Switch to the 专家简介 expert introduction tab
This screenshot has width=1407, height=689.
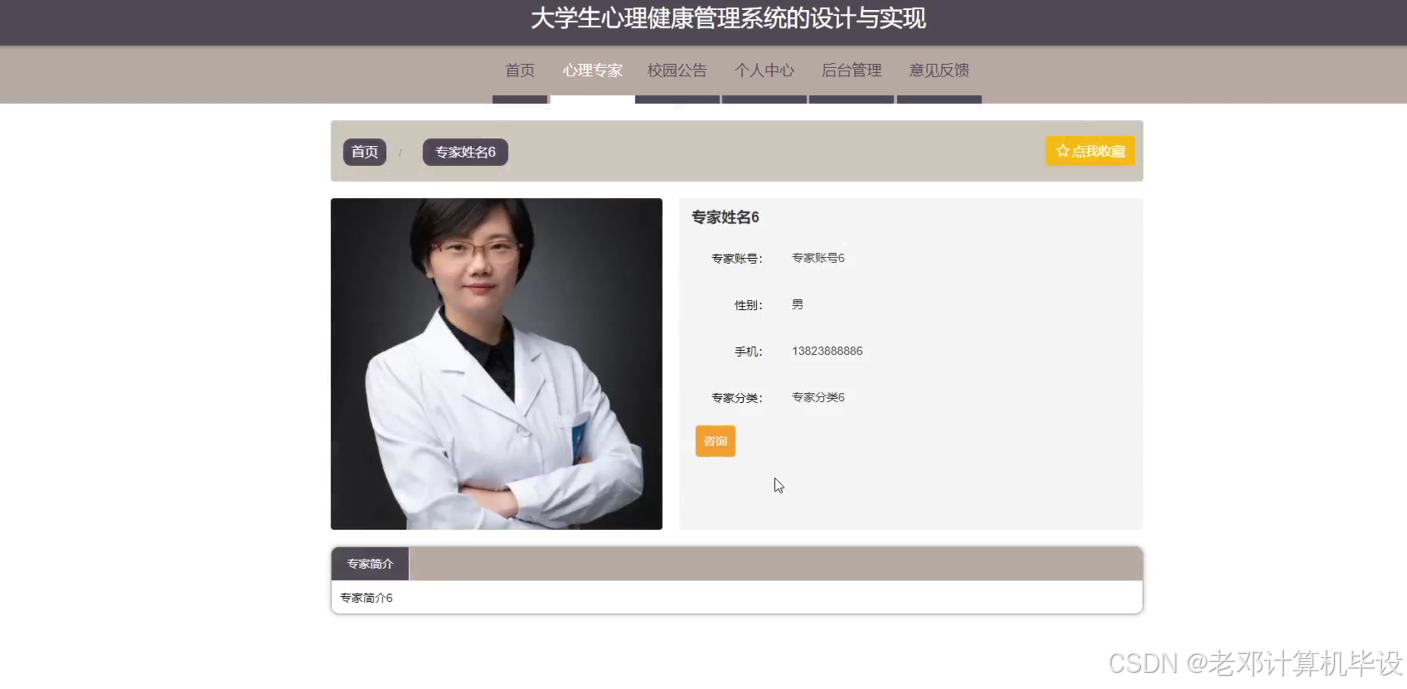click(369, 563)
